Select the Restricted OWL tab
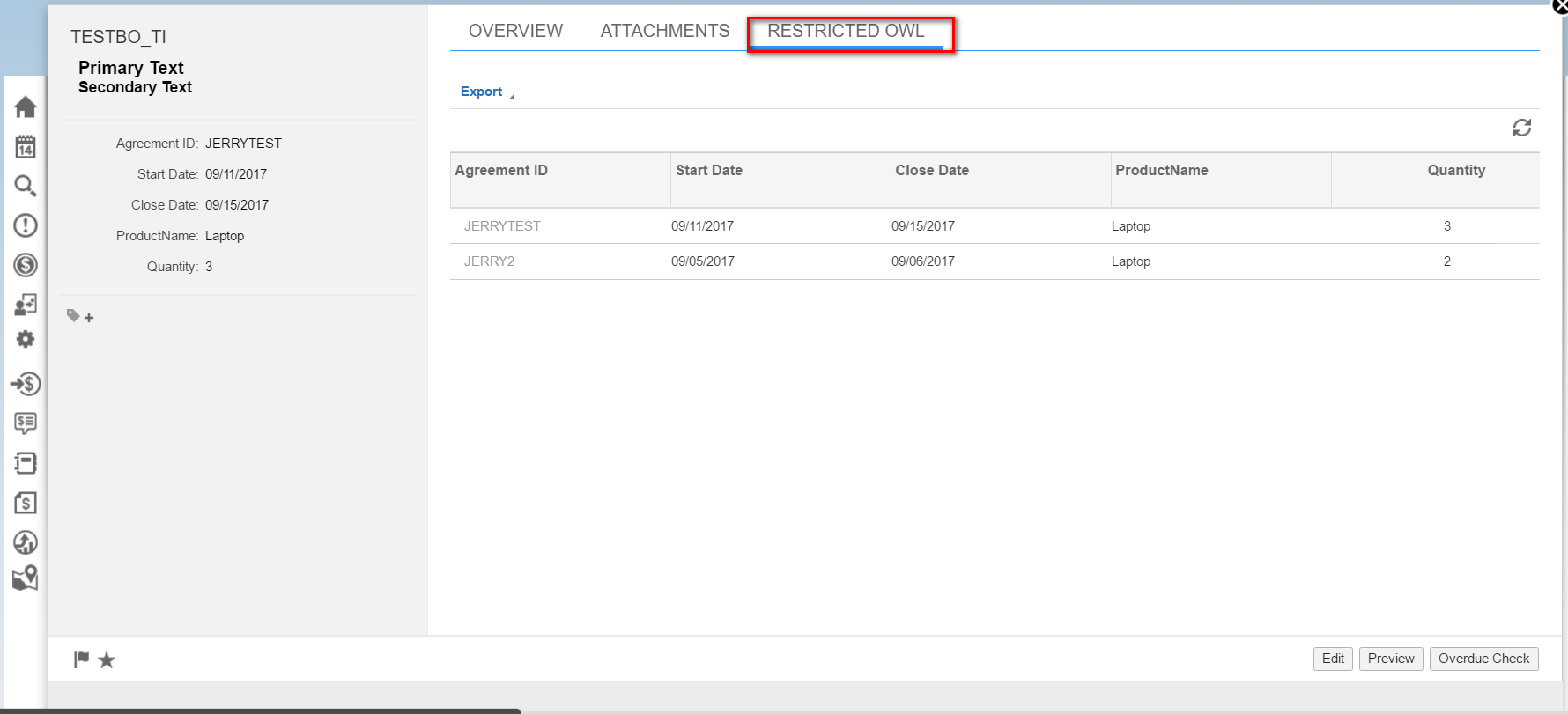Viewport: 1568px width, 714px height. [x=846, y=31]
